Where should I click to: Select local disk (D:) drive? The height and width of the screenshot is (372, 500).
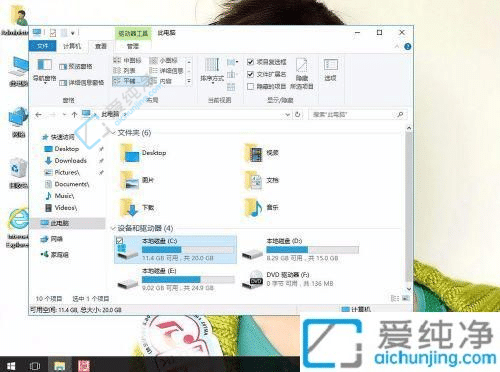click(301, 250)
